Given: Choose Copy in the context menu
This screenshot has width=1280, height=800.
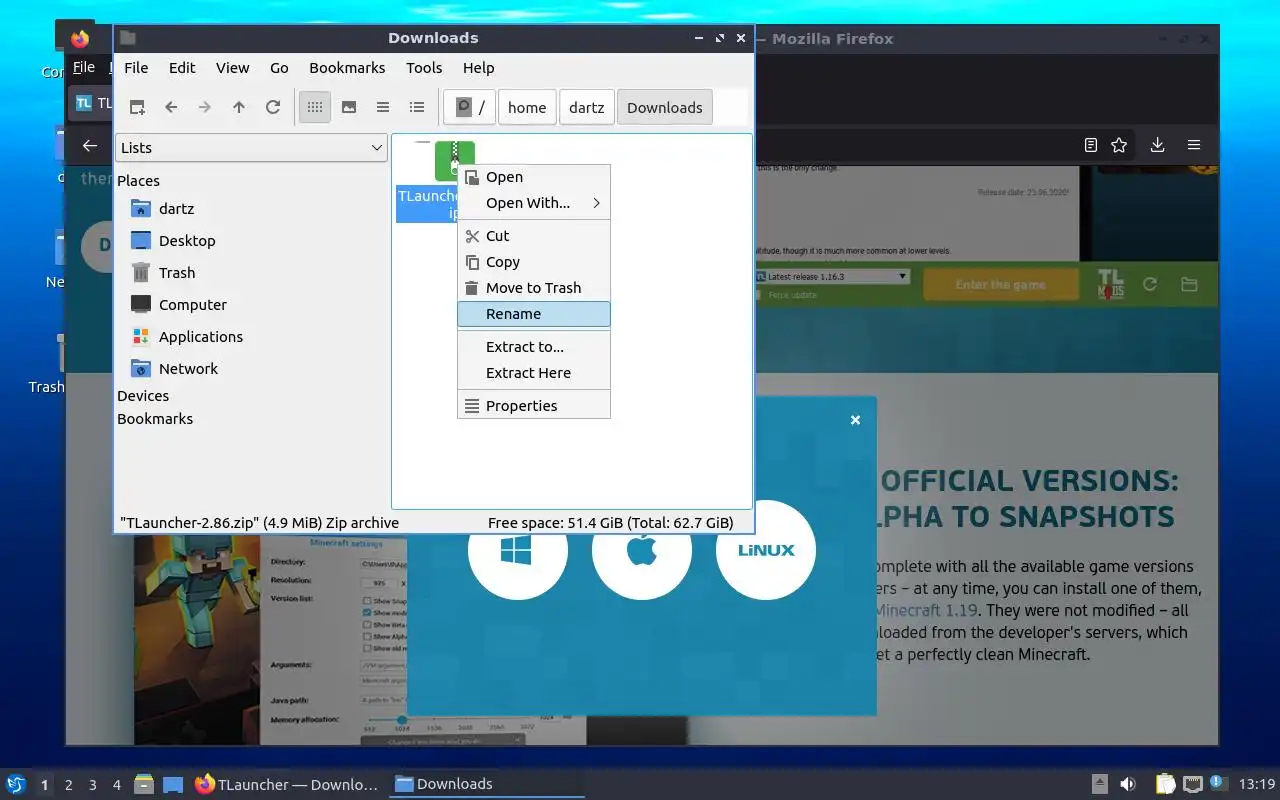Looking at the screenshot, I should click(x=534, y=262).
